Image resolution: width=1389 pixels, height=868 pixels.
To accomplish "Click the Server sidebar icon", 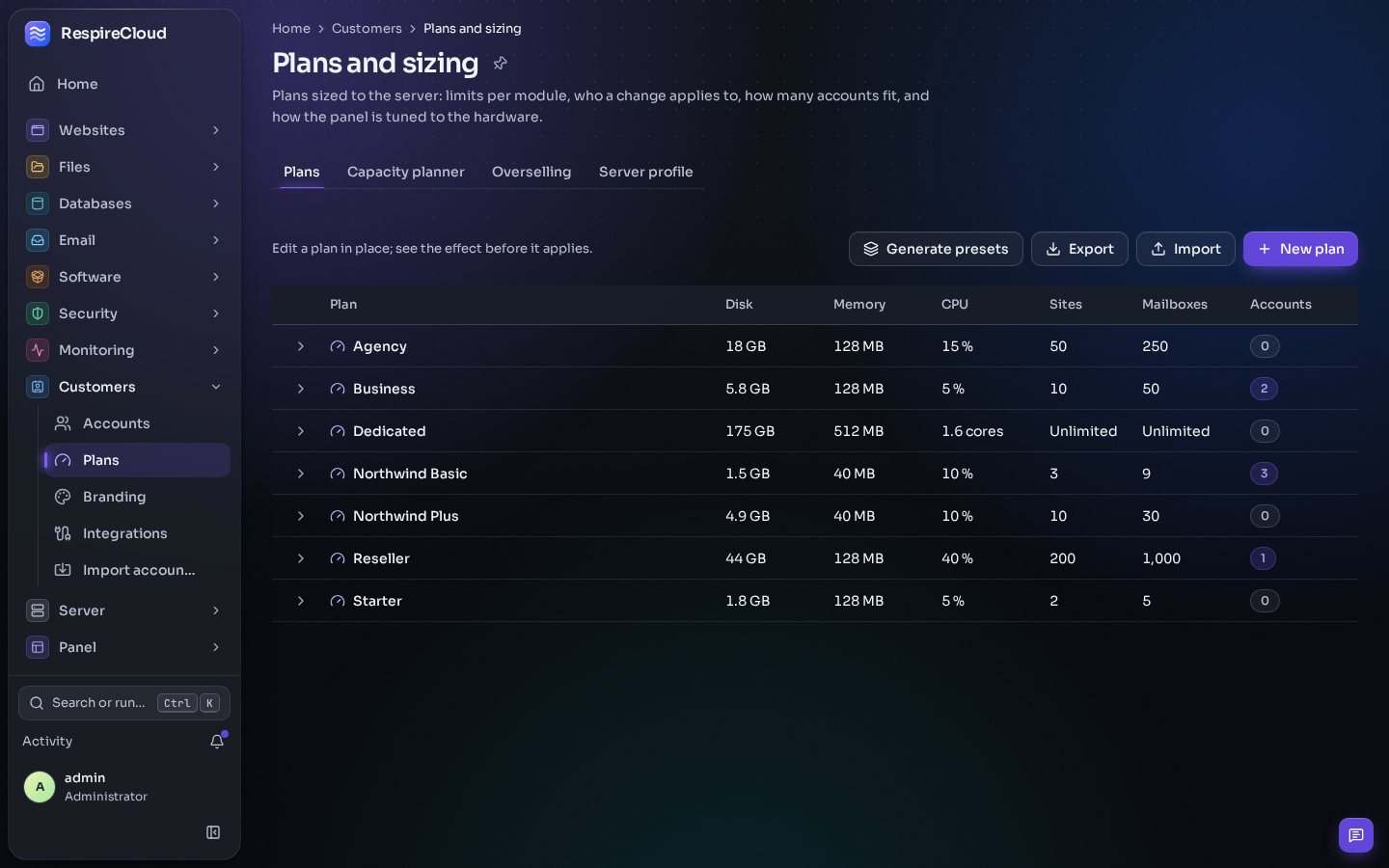I will (38, 610).
